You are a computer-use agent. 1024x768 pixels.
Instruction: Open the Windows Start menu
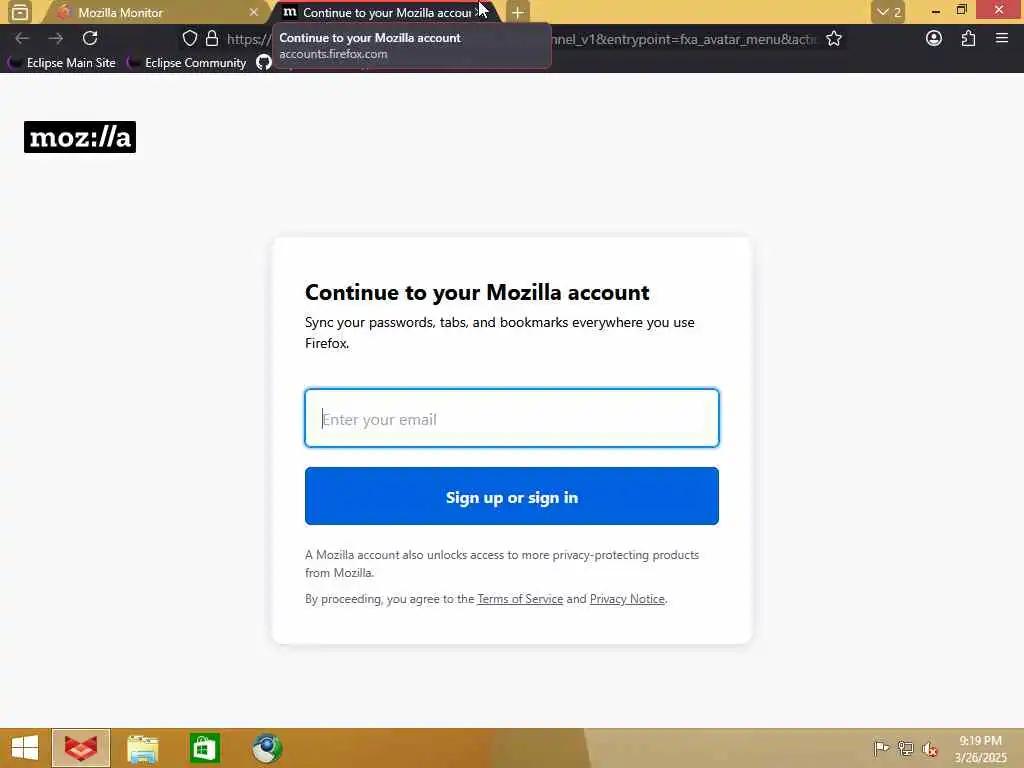tap(25, 748)
